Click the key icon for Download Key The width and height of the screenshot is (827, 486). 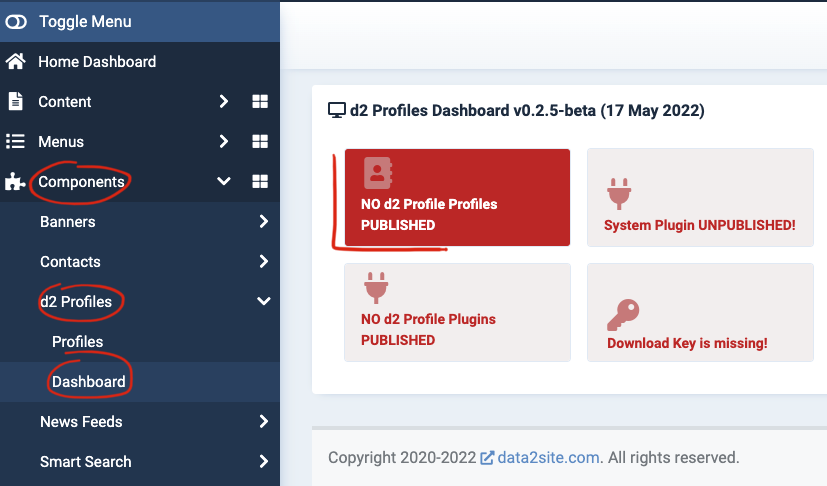(x=623, y=315)
